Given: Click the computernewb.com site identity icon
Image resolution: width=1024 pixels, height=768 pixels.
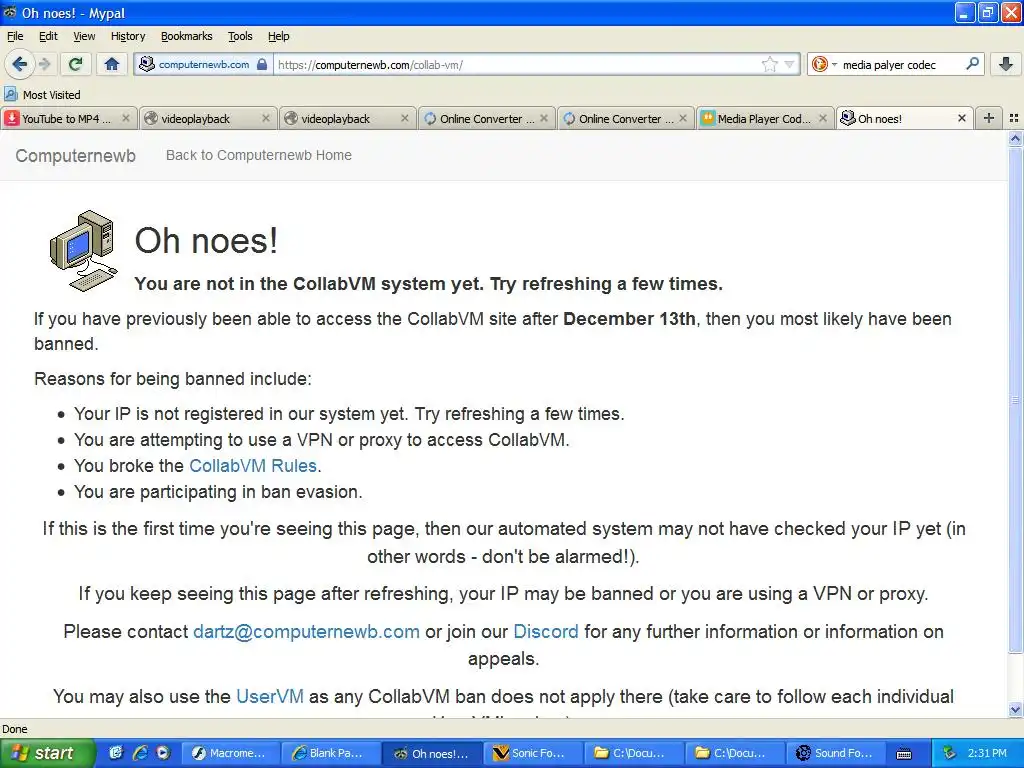Looking at the screenshot, I should 147,64.
